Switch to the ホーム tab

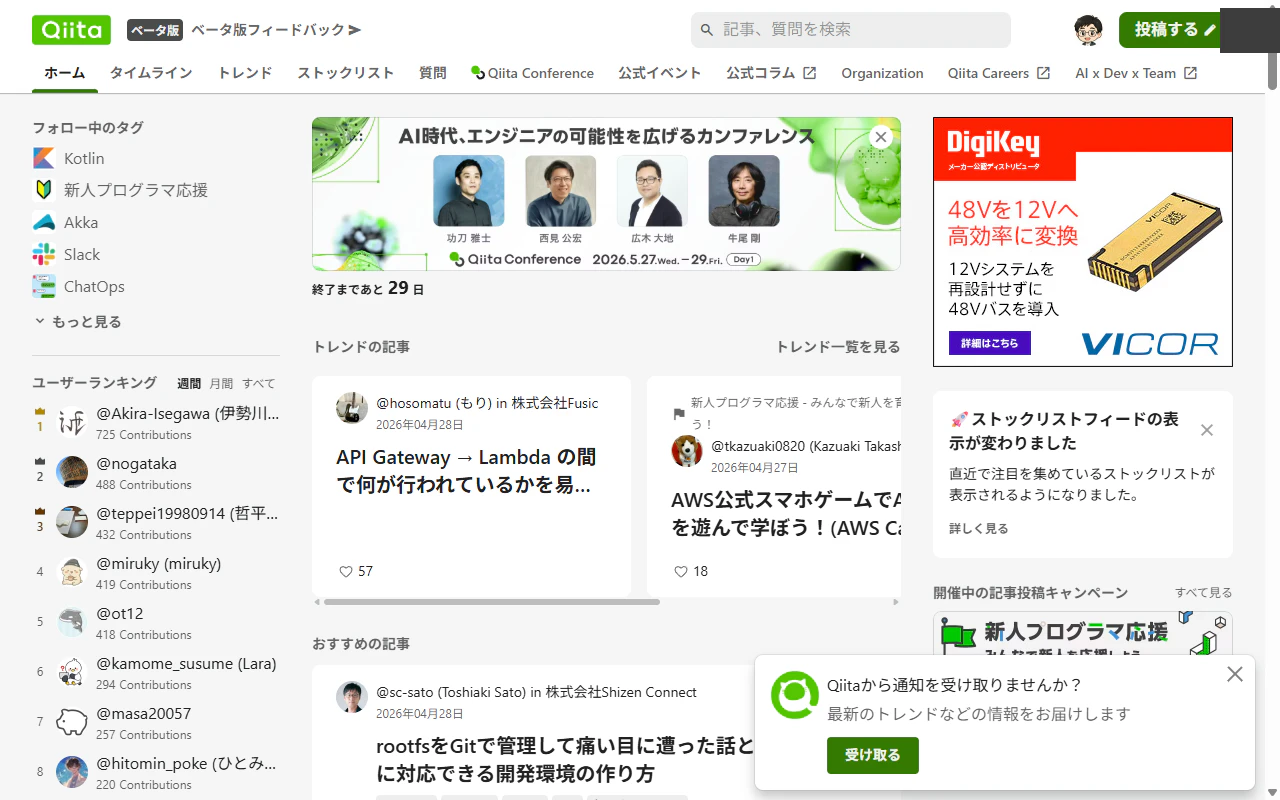(65, 73)
